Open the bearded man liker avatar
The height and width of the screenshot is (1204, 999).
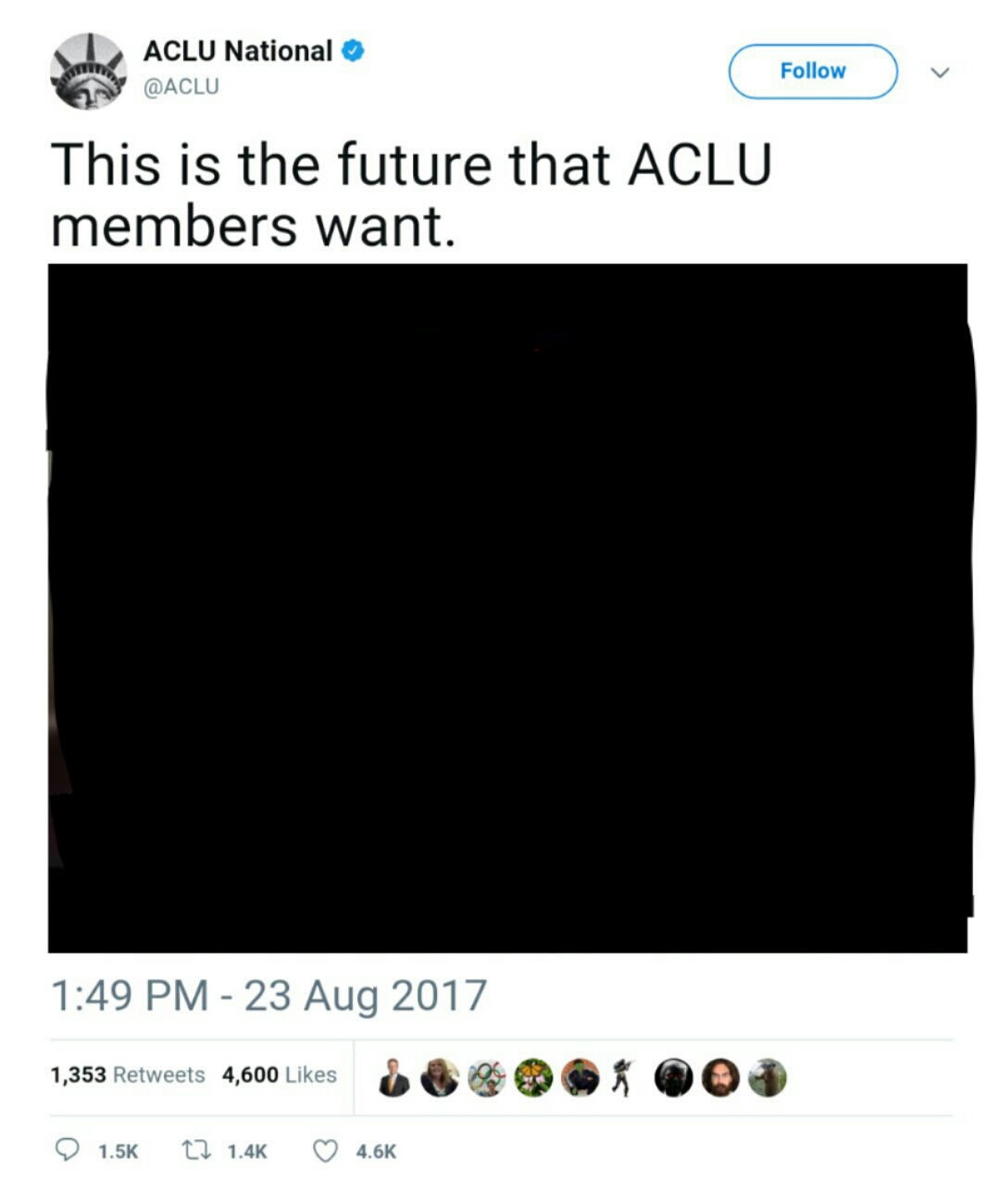(720, 1077)
